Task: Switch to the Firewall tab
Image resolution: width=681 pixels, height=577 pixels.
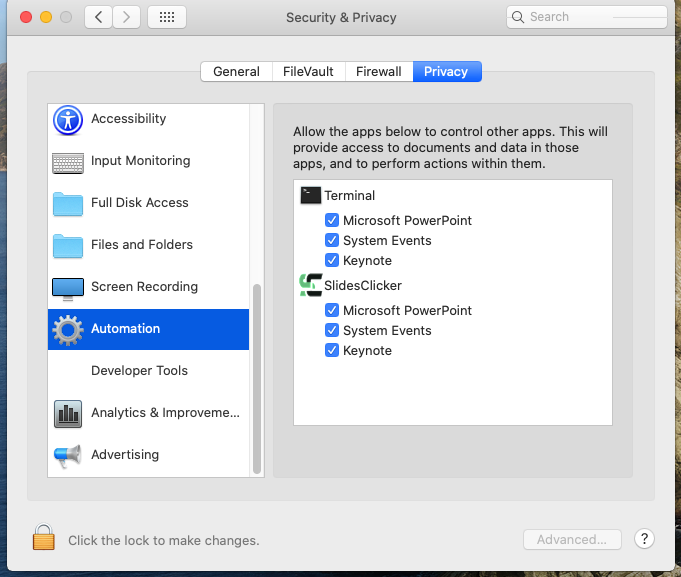Action: coord(379,71)
